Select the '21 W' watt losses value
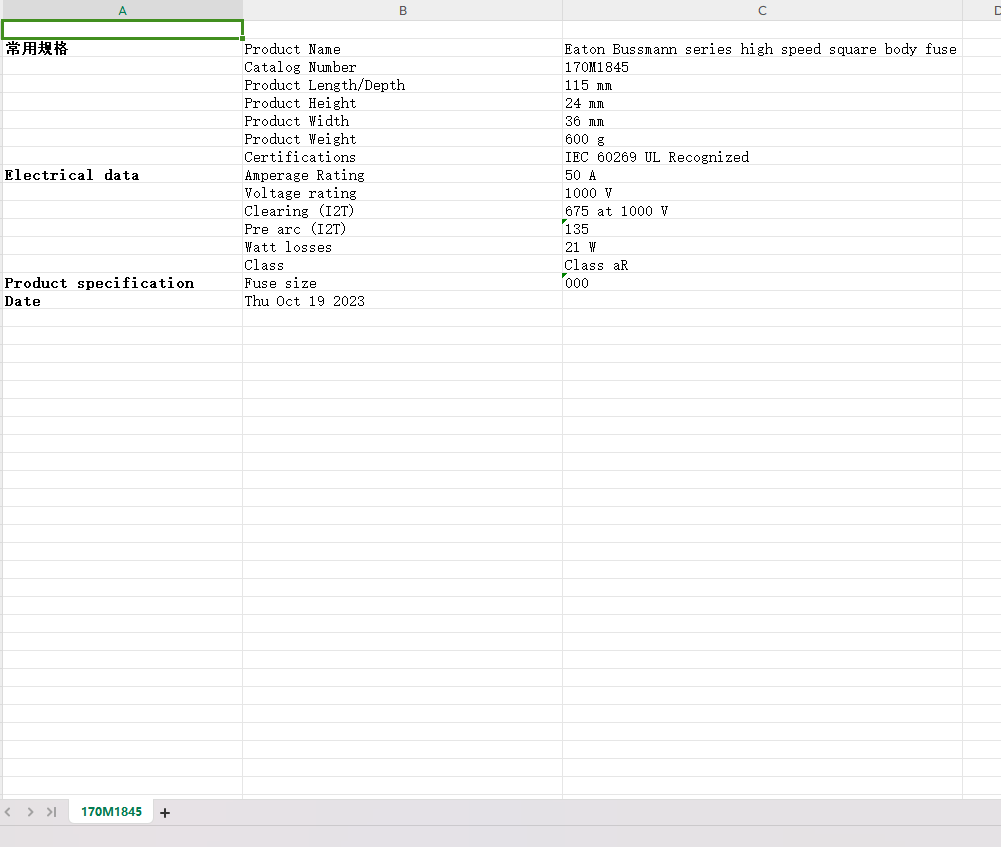 (x=762, y=247)
